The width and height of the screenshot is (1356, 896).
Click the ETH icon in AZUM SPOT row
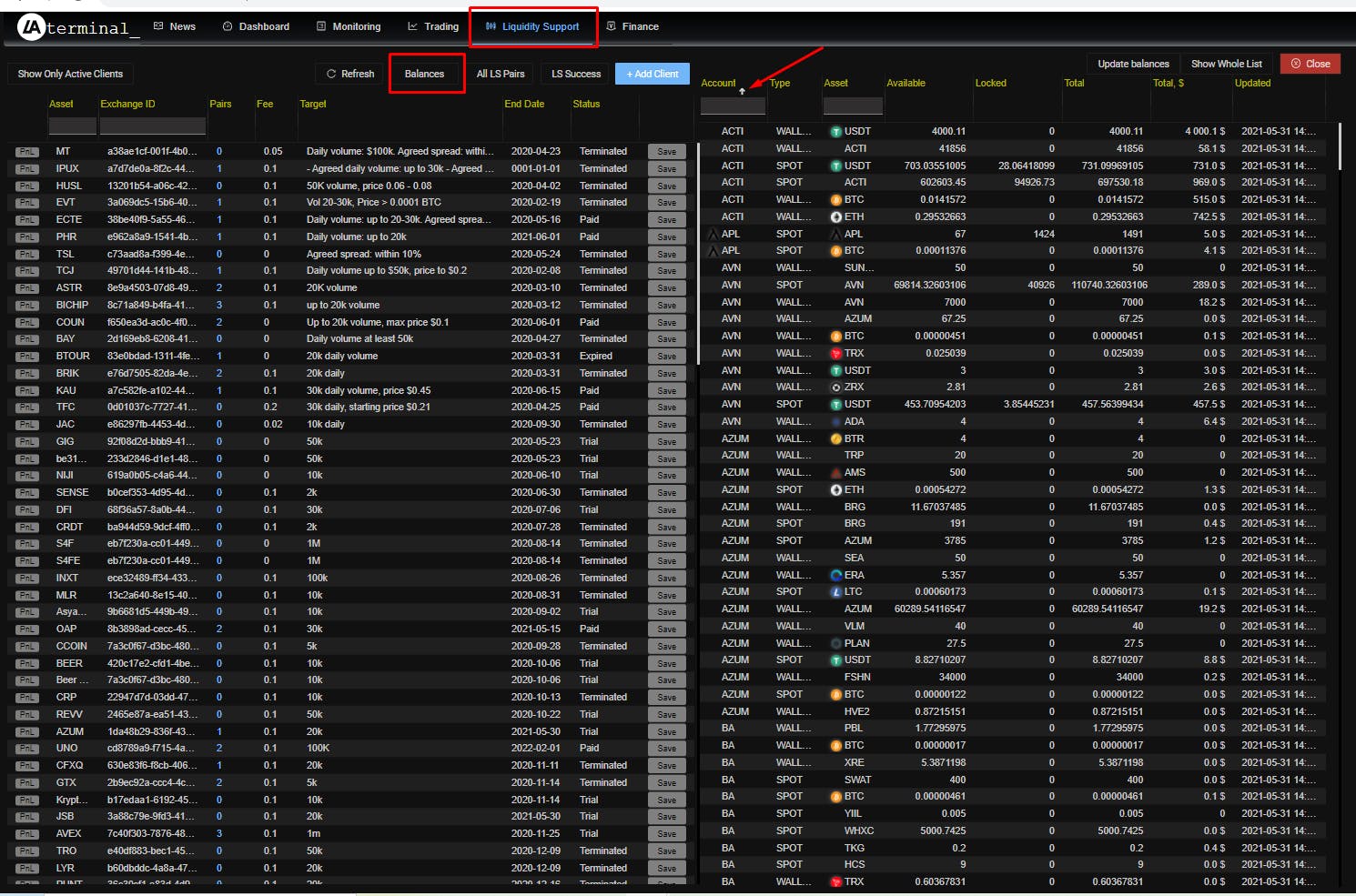click(835, 489)
